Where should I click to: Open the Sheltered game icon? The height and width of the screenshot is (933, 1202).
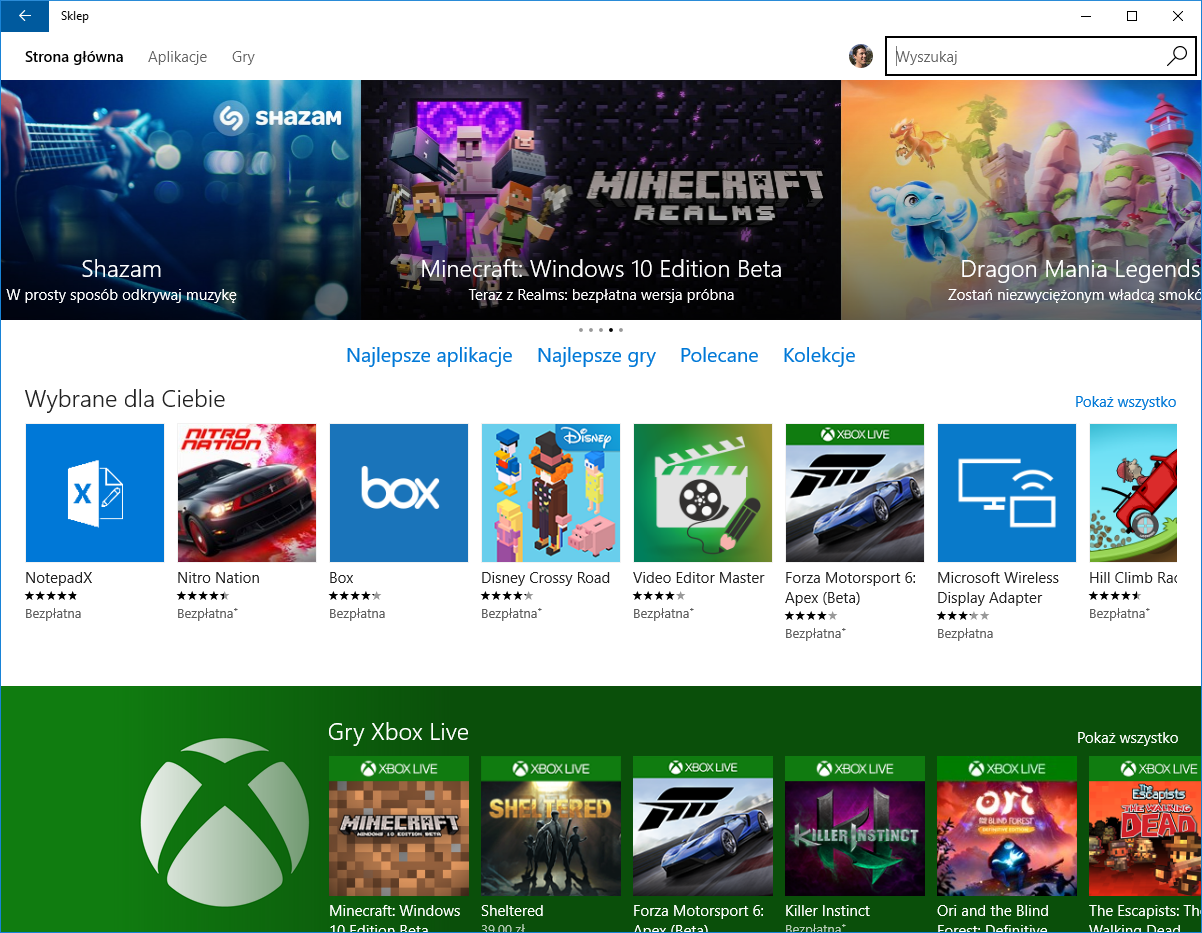click(551, 826)
